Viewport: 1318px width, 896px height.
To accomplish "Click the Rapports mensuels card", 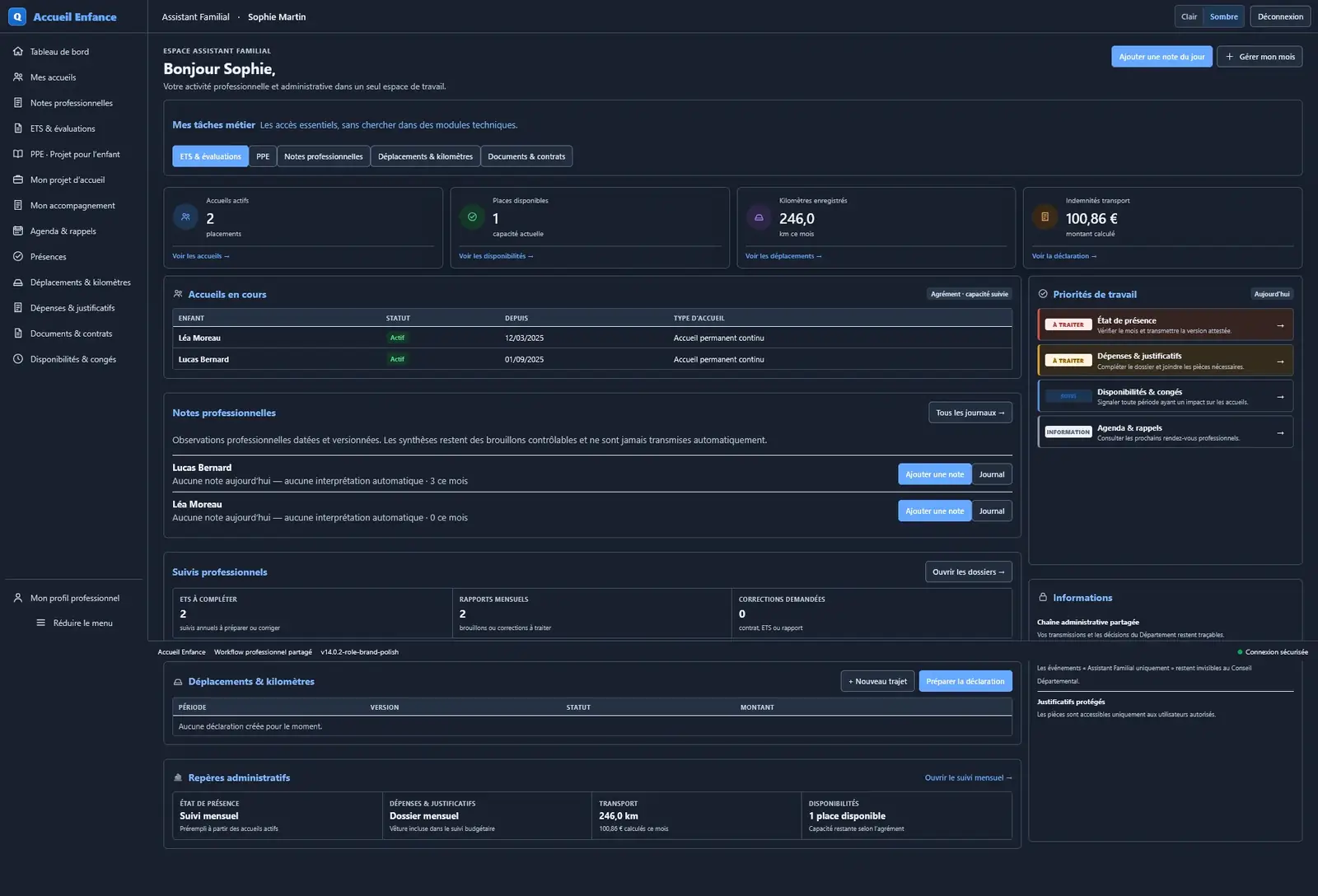I will click(592, 614).
